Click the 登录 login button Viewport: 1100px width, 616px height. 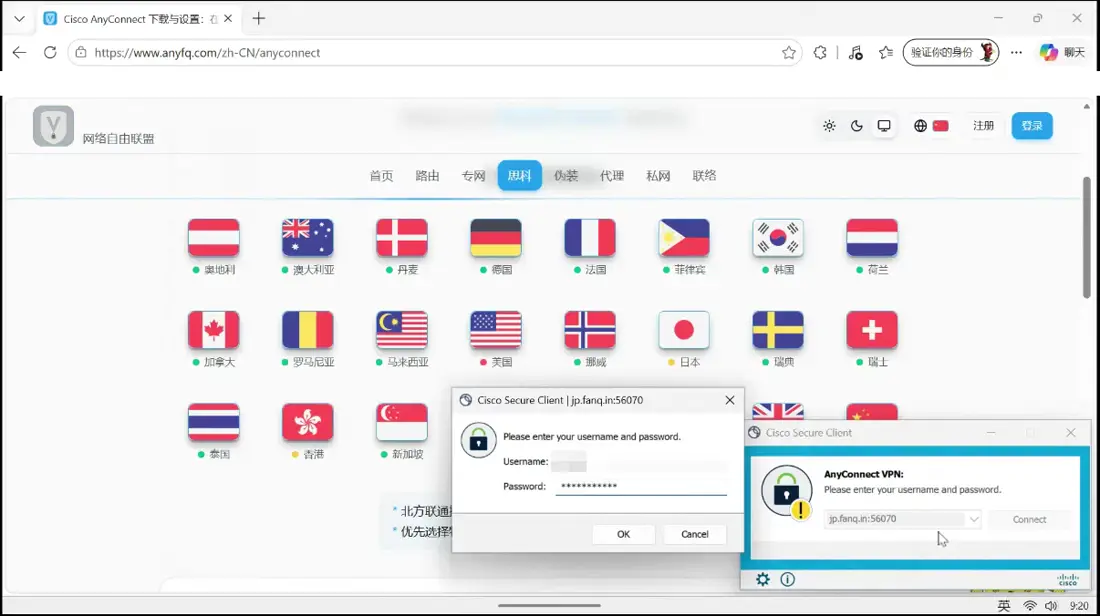coord(1032,126)
